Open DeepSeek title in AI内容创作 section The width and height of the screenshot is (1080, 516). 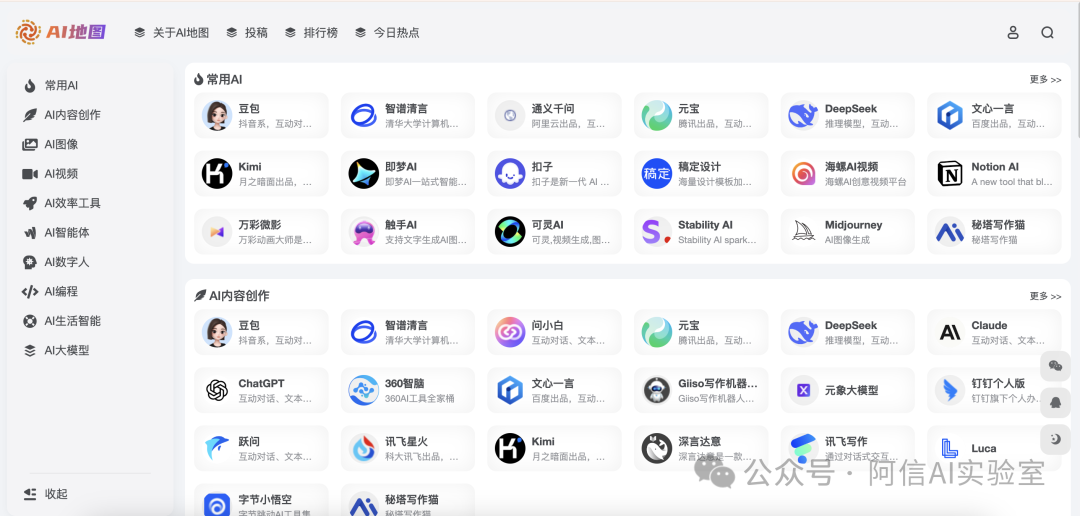point(851,325)
